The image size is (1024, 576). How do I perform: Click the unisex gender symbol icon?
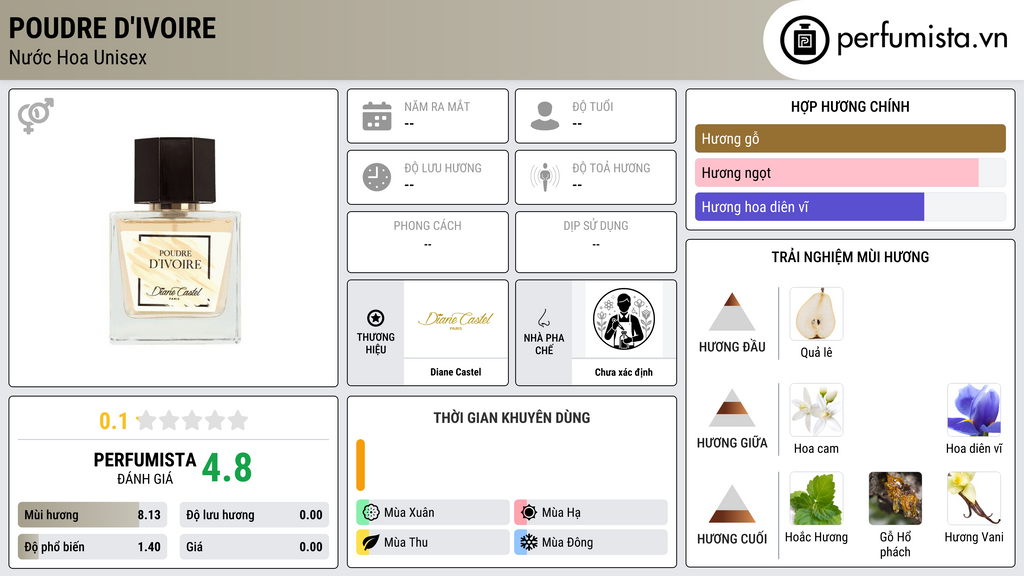point(36,116)
